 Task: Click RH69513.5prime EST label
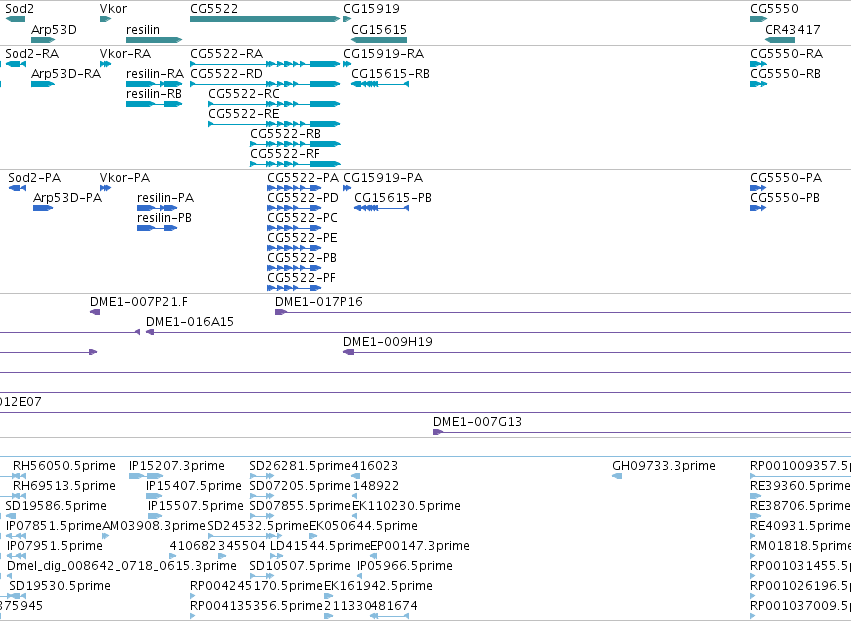[64, 486]
